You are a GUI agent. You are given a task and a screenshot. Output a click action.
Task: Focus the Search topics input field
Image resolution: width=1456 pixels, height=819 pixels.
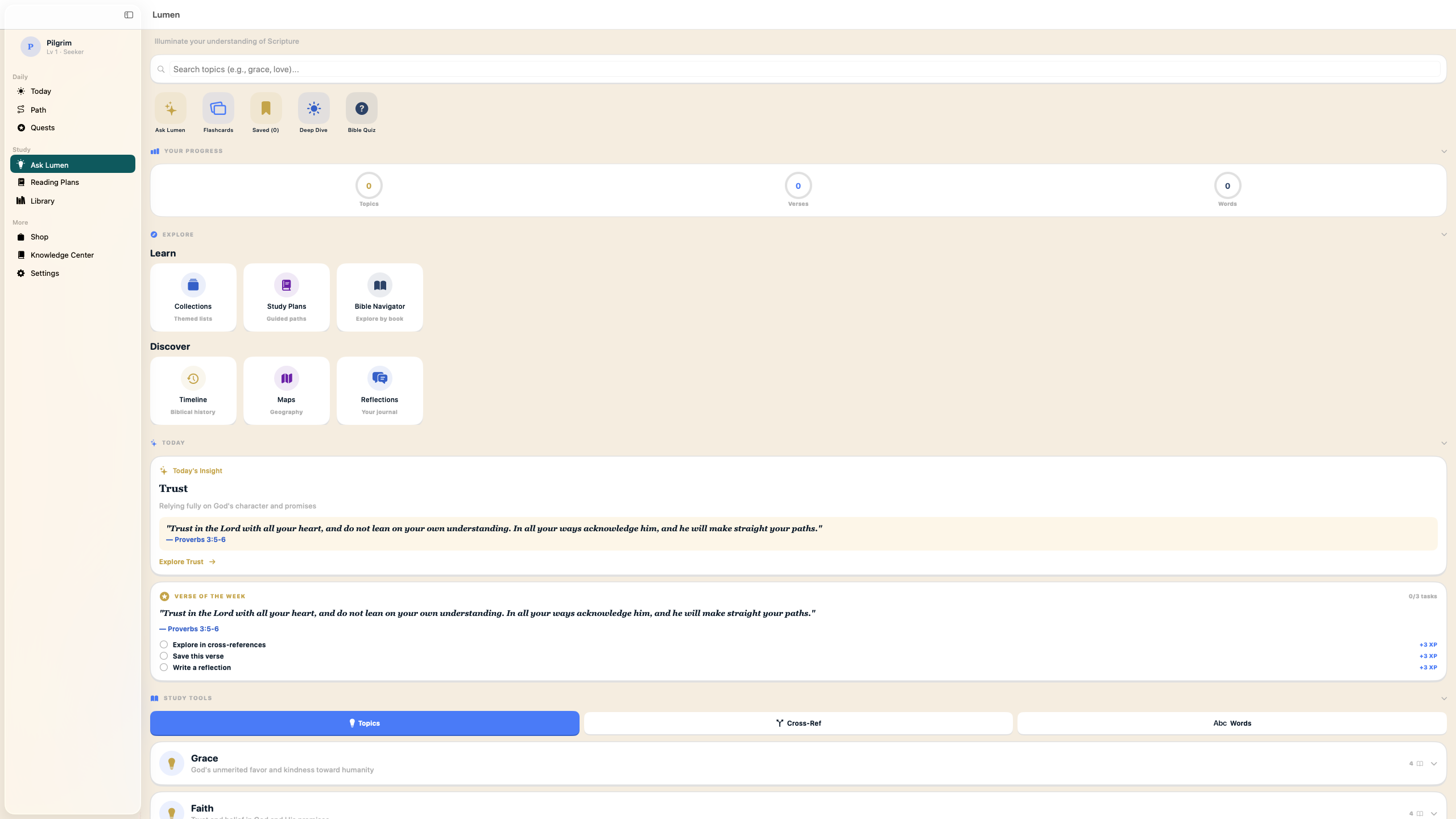point(796,69)
